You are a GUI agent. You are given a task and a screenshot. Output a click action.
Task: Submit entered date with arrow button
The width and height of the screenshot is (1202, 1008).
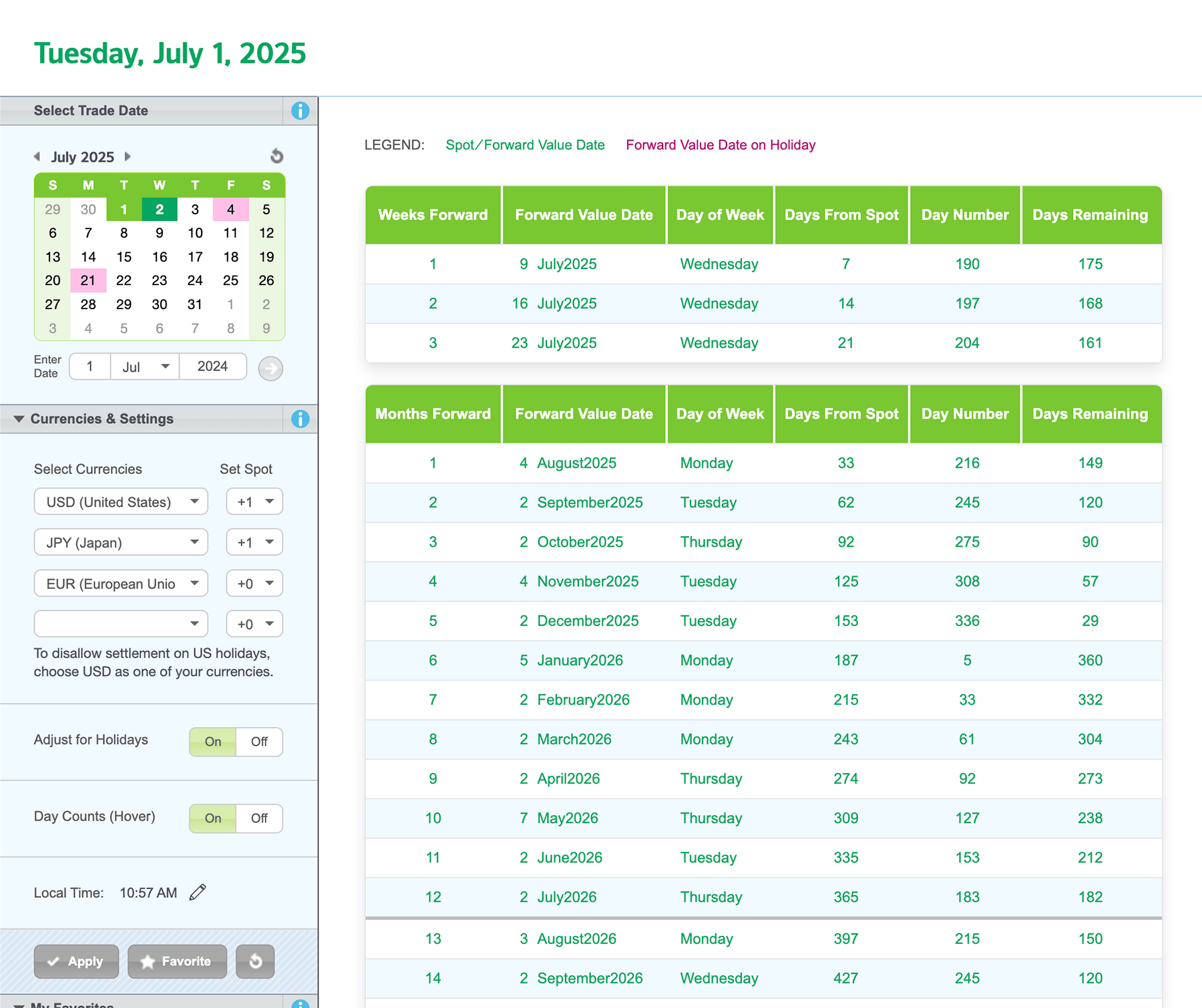270,368
